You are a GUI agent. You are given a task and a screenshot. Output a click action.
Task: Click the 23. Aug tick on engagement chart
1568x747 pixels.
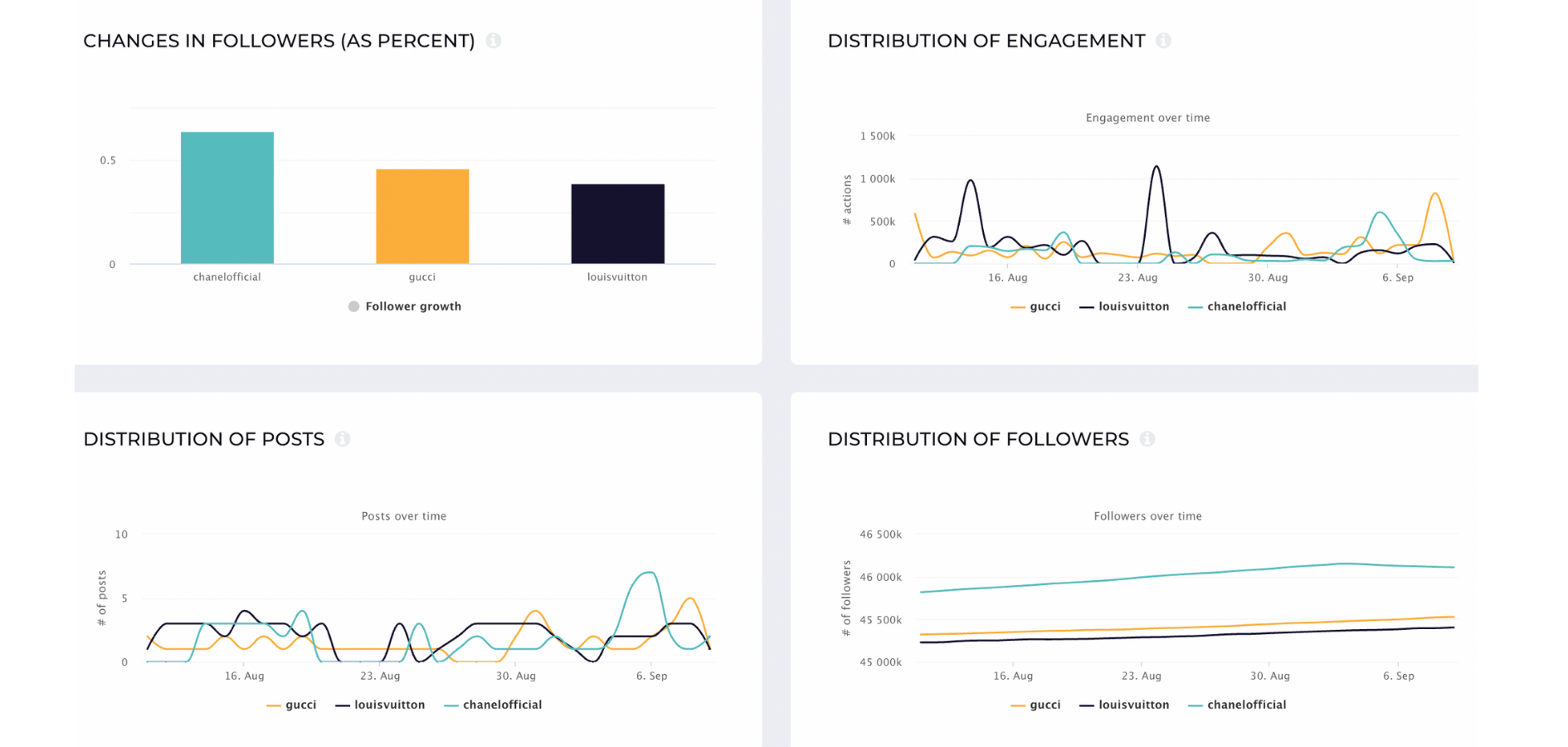(1137, 278)
